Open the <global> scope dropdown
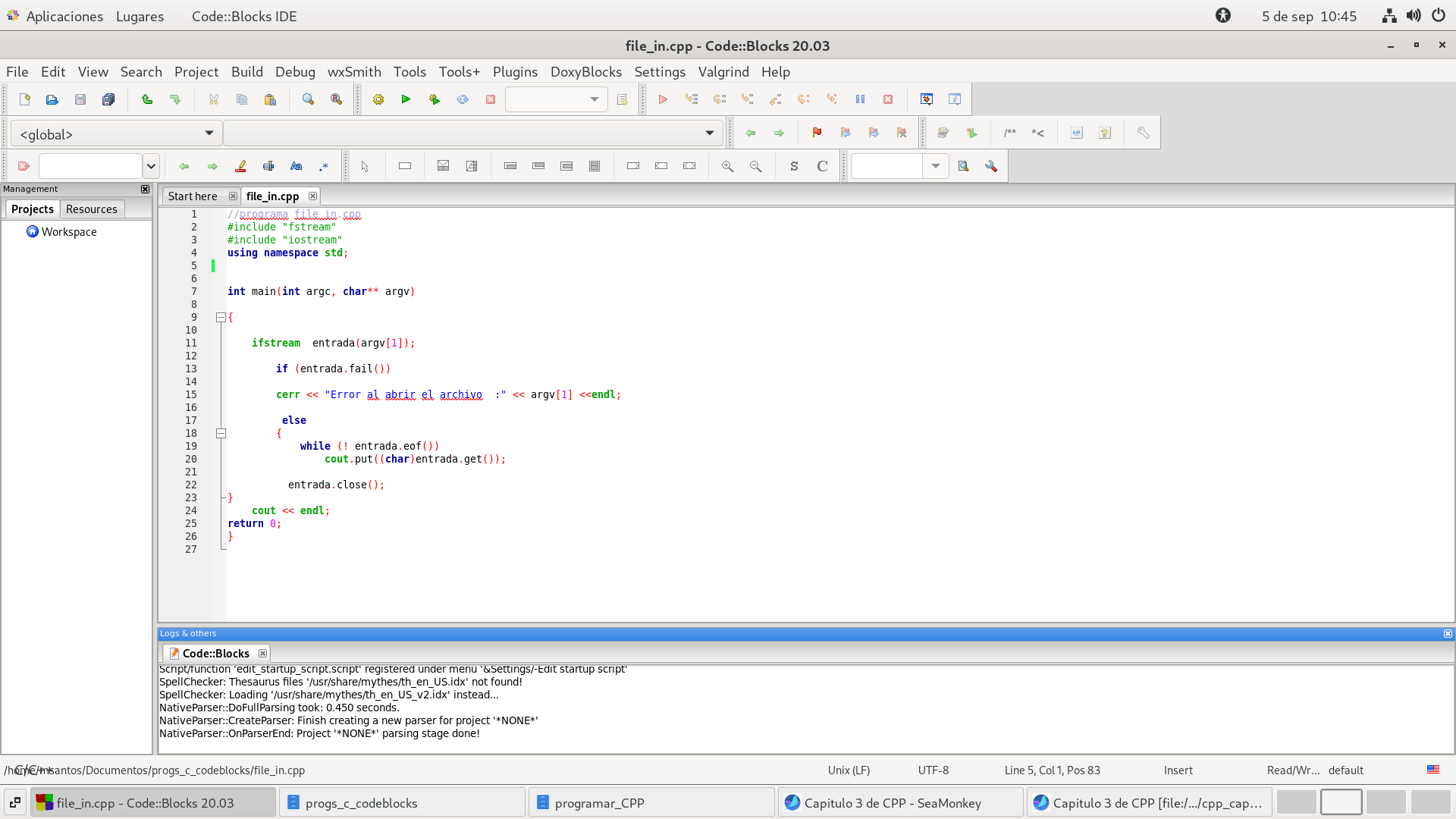Image resolution: width=1456 pixels, height=819 pixels. point(116,133)
